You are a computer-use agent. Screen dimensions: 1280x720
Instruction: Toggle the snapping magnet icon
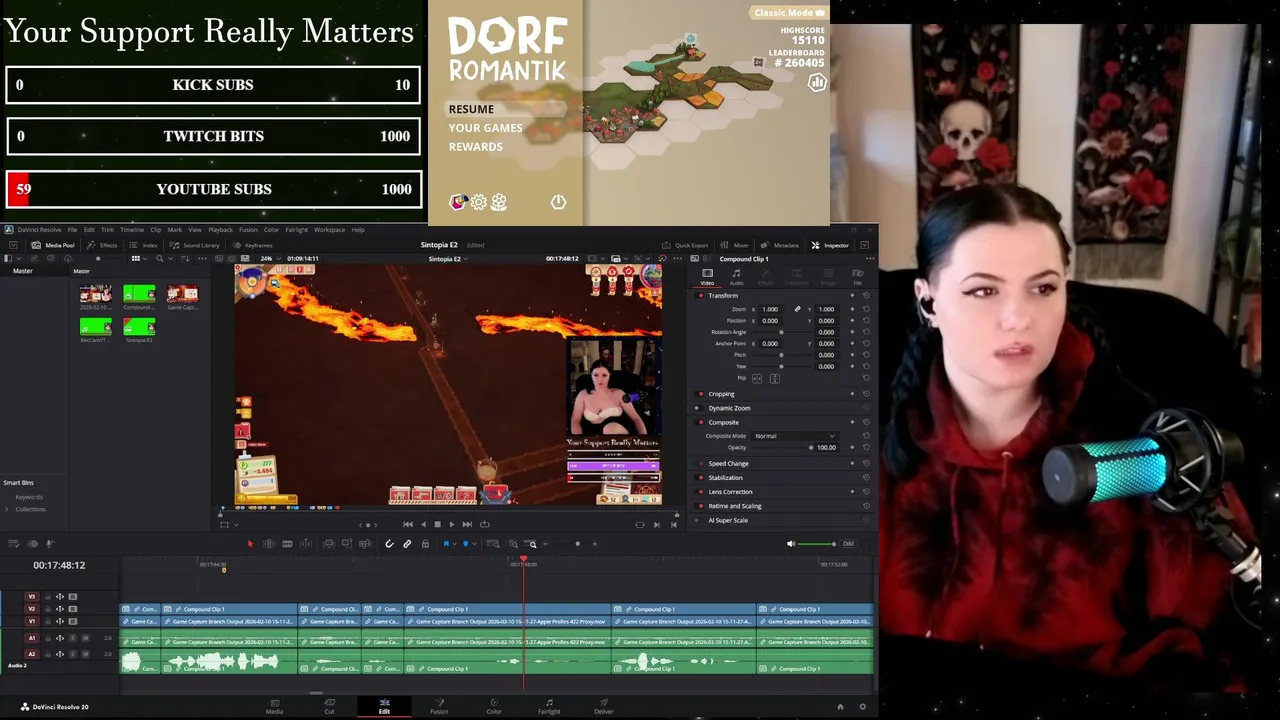tap(389, 544)
